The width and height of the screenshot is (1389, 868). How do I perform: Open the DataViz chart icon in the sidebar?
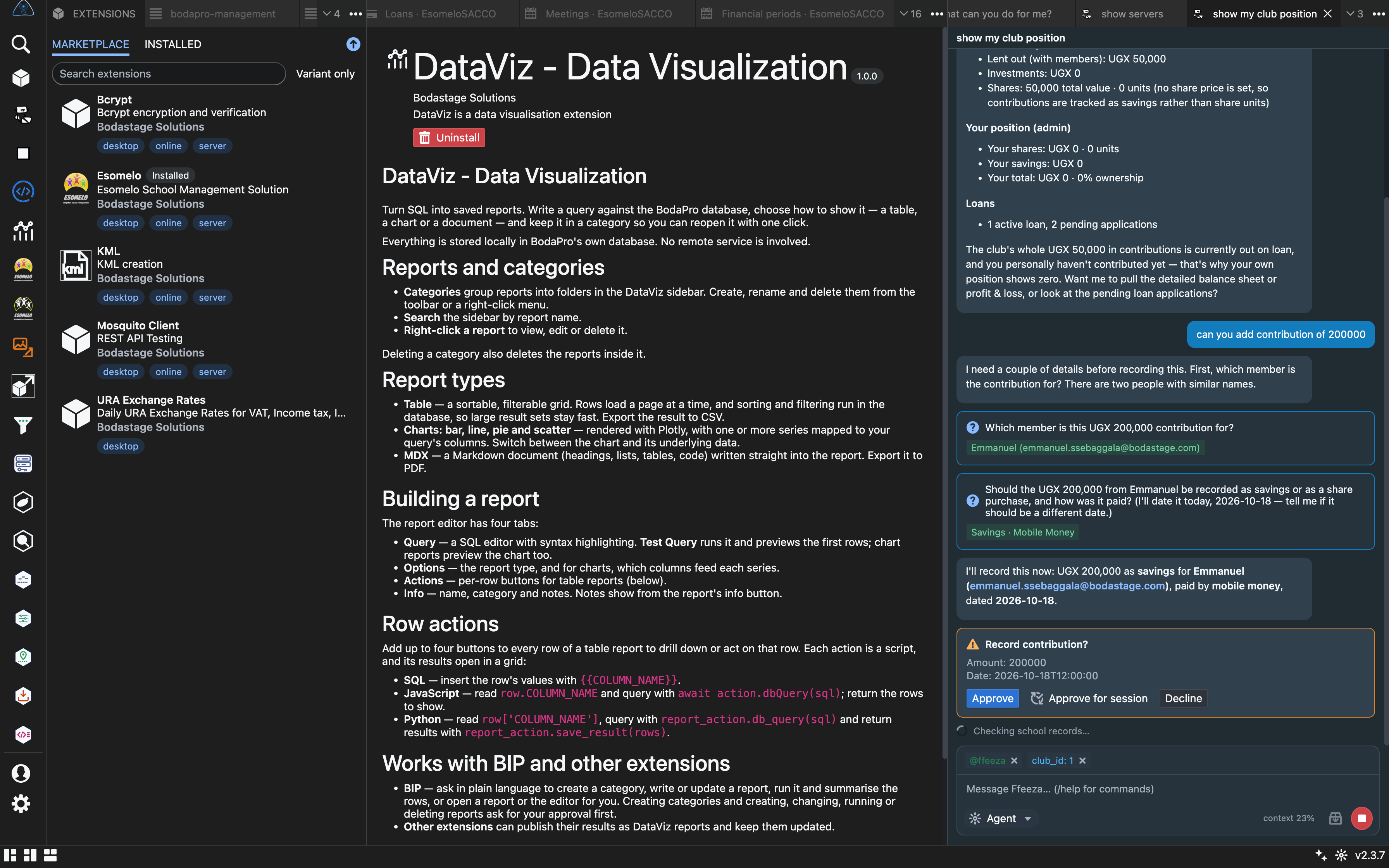23,231
